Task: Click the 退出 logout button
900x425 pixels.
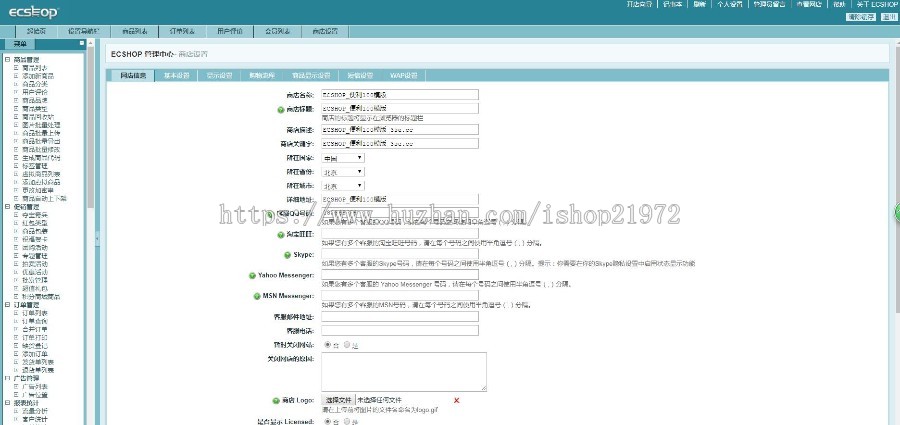Action: 887,17
